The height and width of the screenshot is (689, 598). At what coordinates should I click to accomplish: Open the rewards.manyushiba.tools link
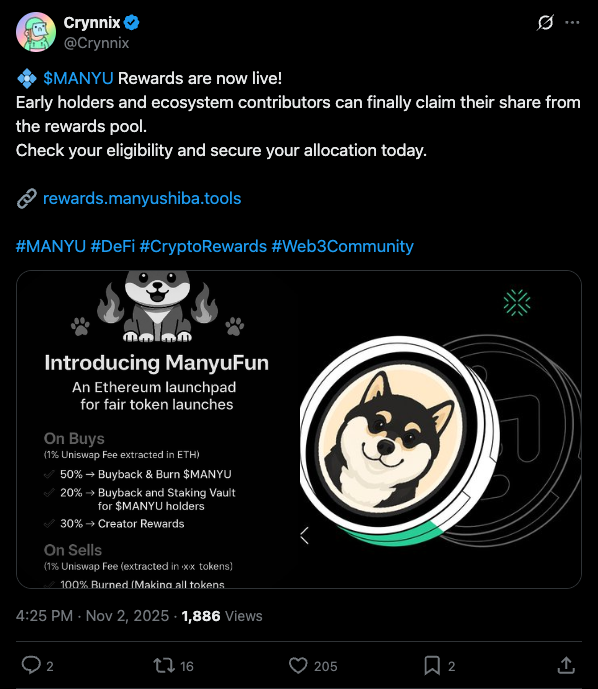(142, 198)
